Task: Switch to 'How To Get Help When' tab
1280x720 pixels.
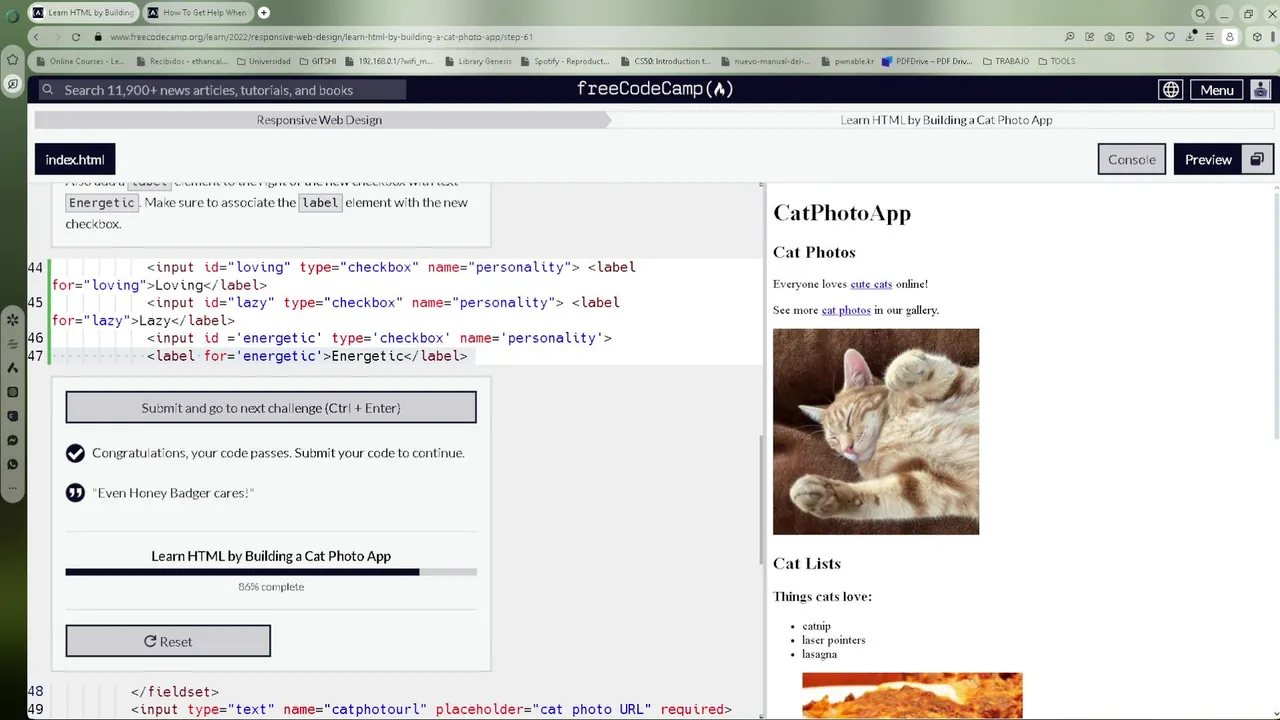Action: pyautogui.click(x=197, y=13)
